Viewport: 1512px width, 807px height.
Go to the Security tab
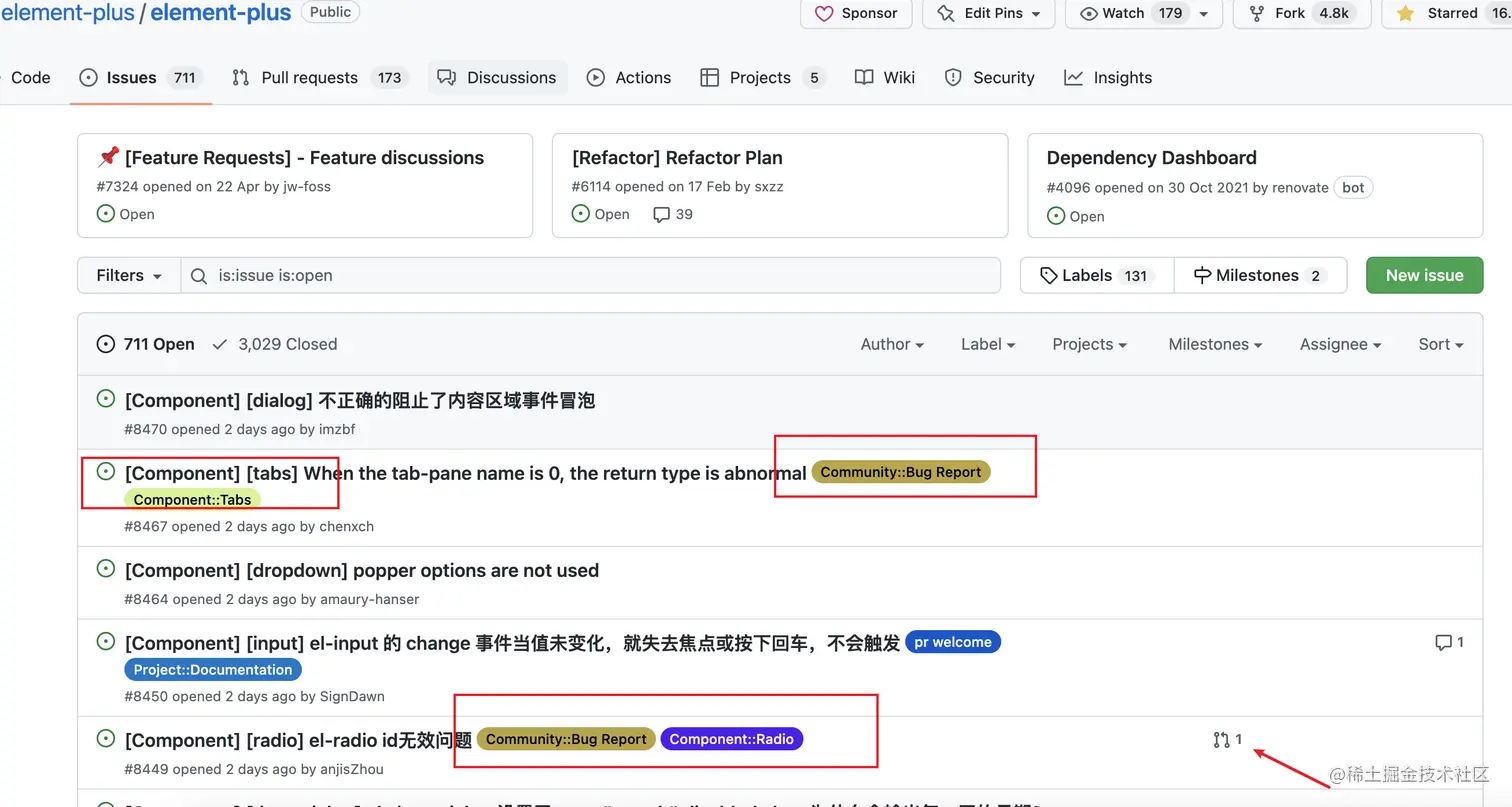(x=990, y=77)
